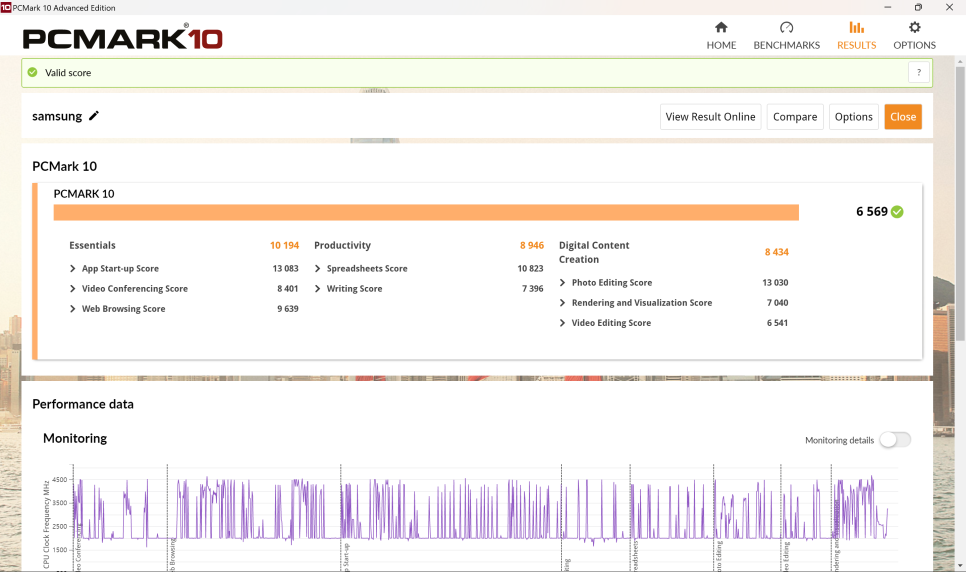Click the value 9 639
Image resolution: width=966 pixels, height=572 pixels.
(x=288, y=309)
